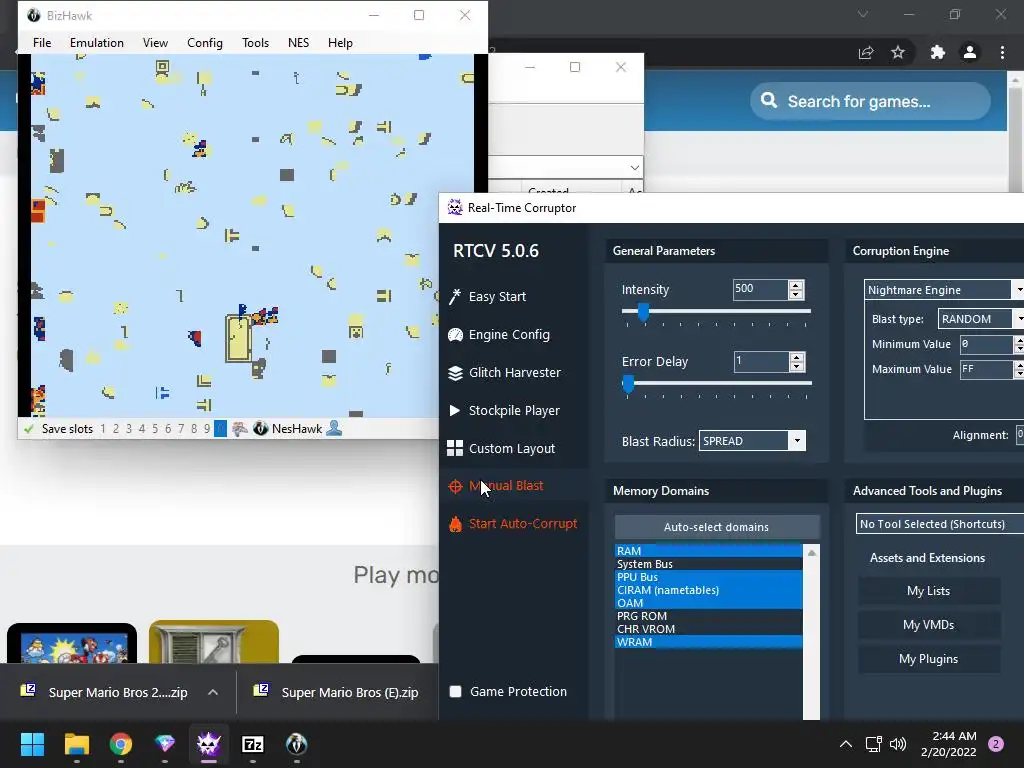Click Intensity value field 500
The height and width of the screenshot is (768, 1024).
[760, 289]
